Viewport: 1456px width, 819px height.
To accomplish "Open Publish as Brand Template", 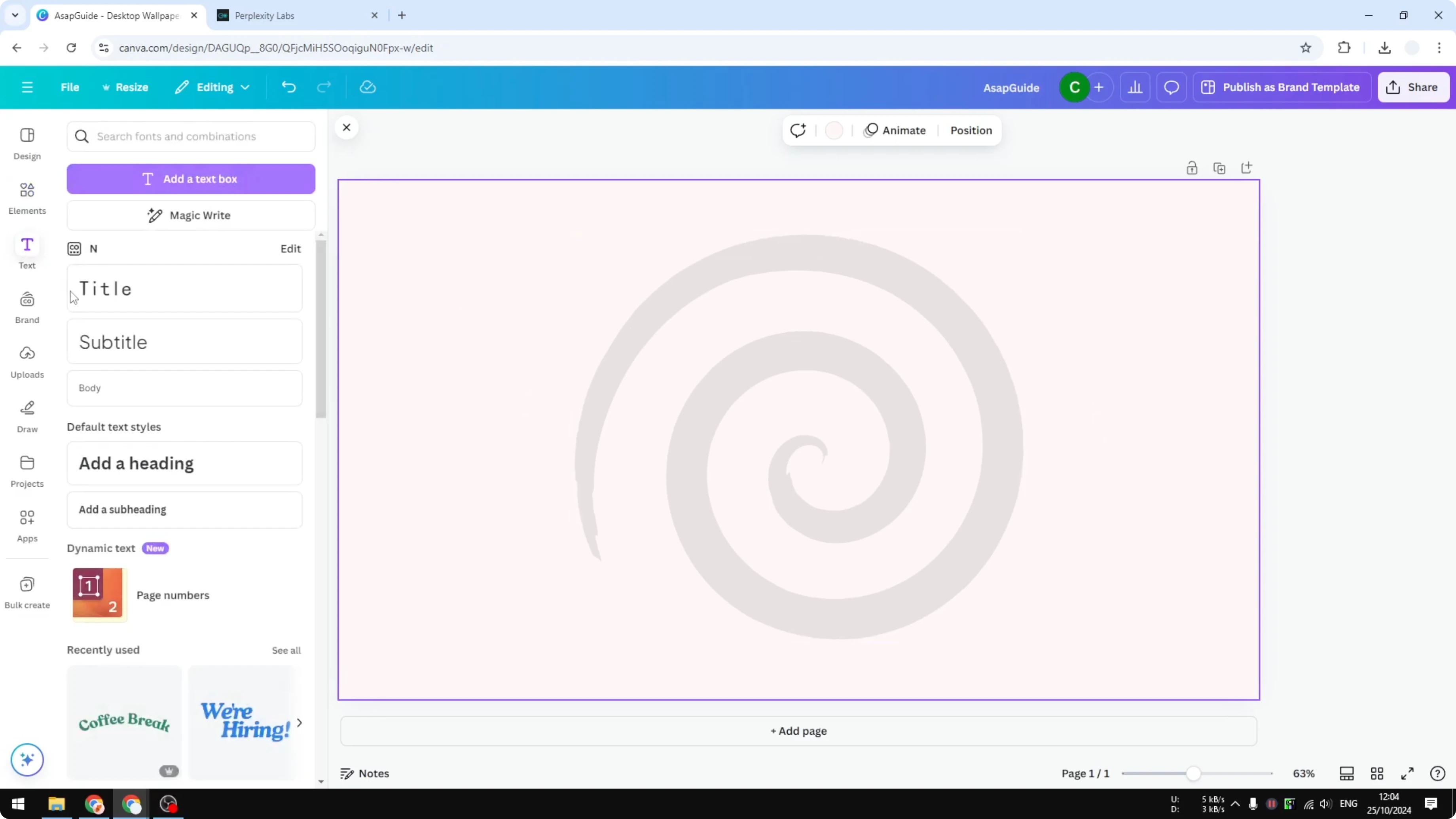I will (1282, 87).
